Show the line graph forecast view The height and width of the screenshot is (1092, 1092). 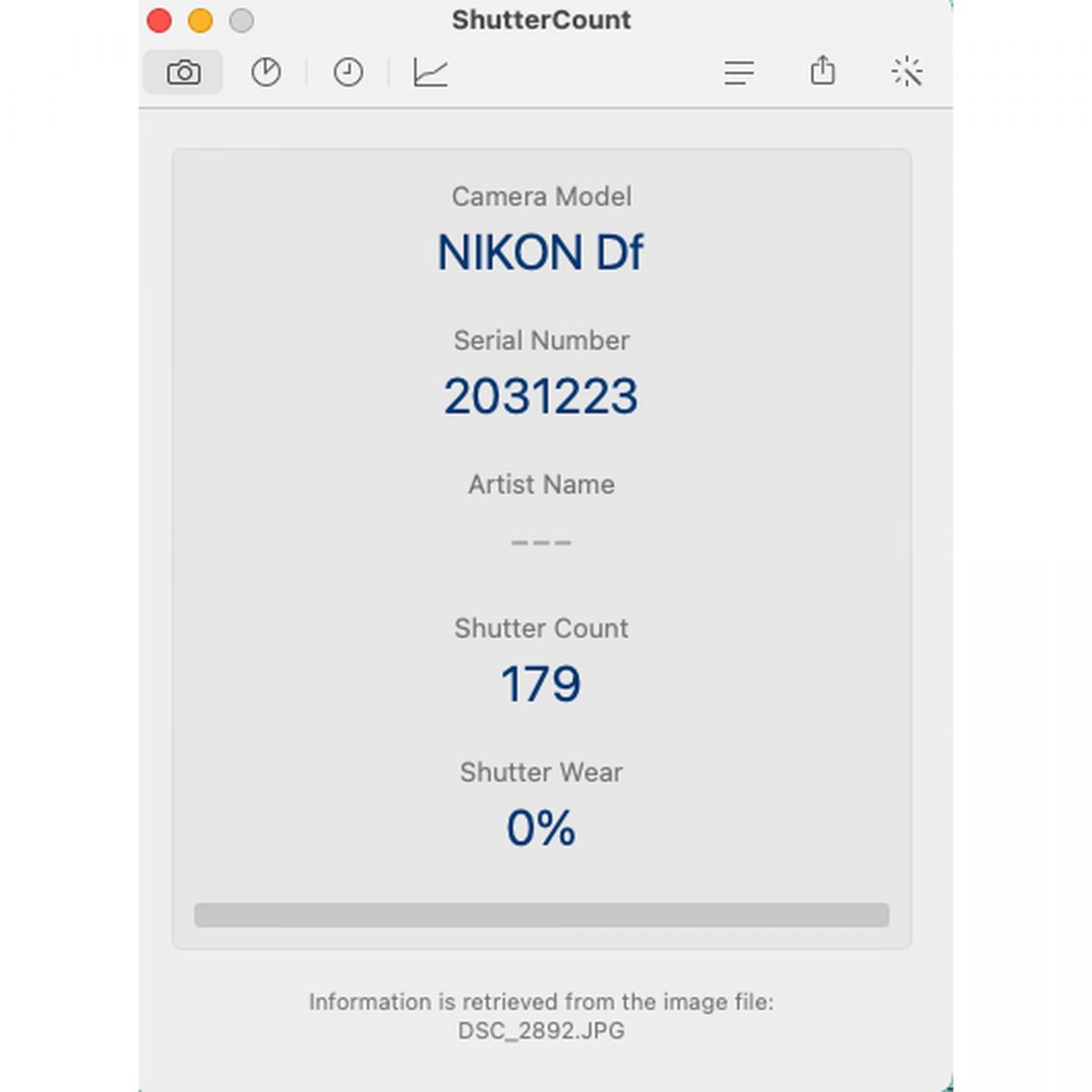(430, 72)
